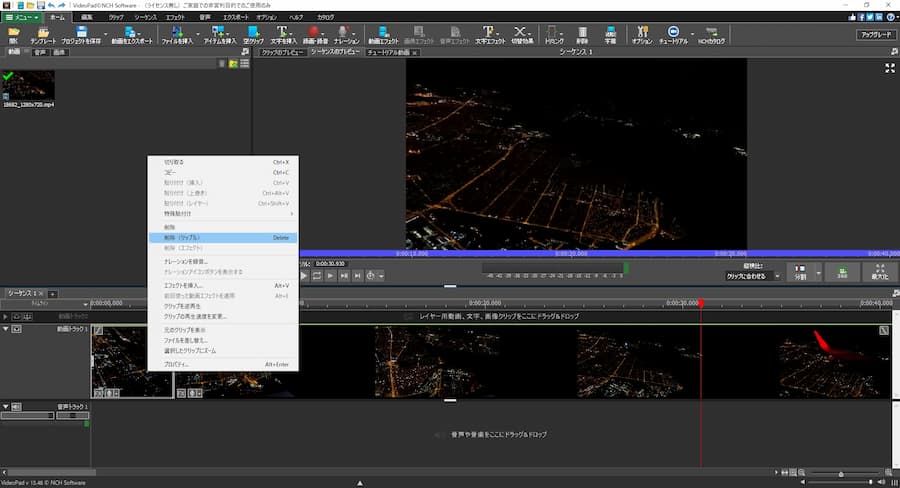This screenshot has height=488, width=900.
Task: Click the ナレーション record icon
Action: 346,34
